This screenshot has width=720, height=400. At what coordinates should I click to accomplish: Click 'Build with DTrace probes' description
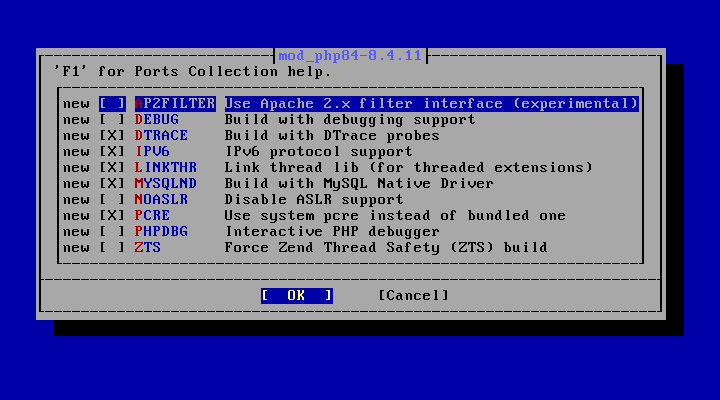pos(332,136)
